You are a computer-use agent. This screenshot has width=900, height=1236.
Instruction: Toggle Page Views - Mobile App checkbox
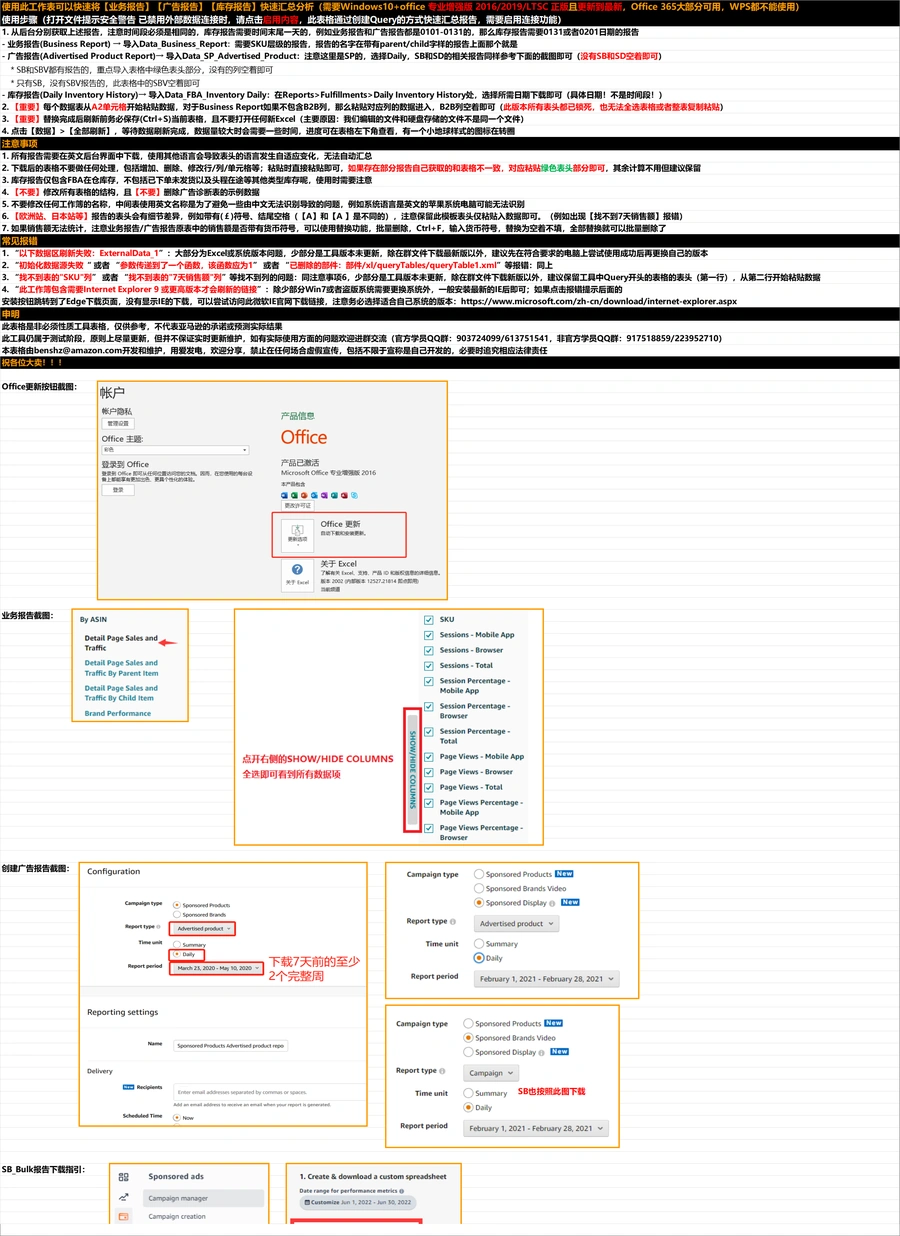tap(429, 757)
